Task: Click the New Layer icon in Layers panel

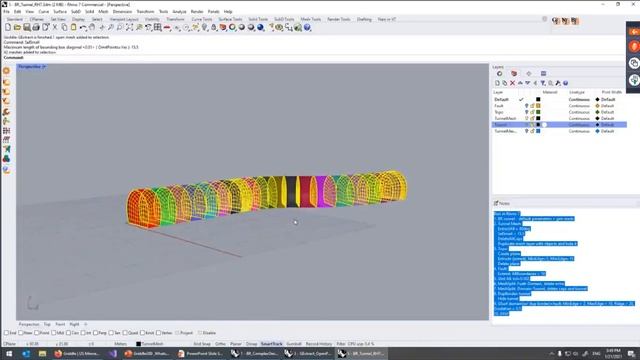Action: click(x=497, y=83)
